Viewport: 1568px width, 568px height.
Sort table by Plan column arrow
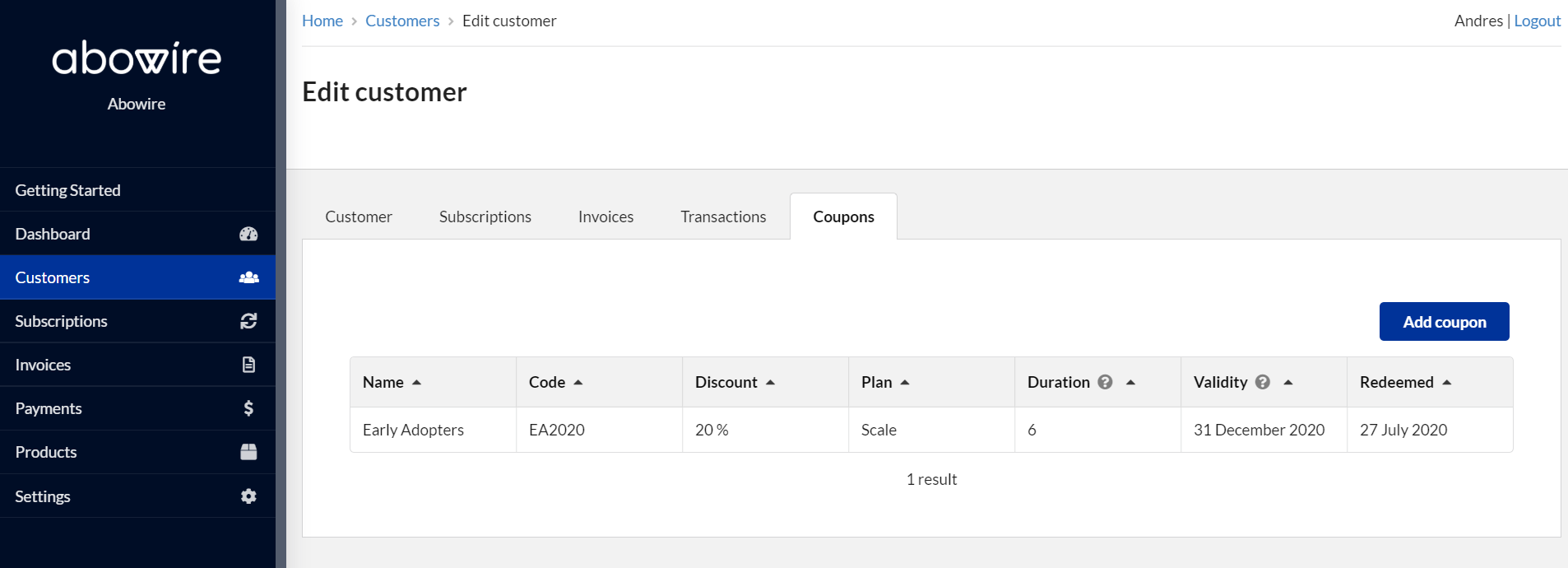point(905,383)
